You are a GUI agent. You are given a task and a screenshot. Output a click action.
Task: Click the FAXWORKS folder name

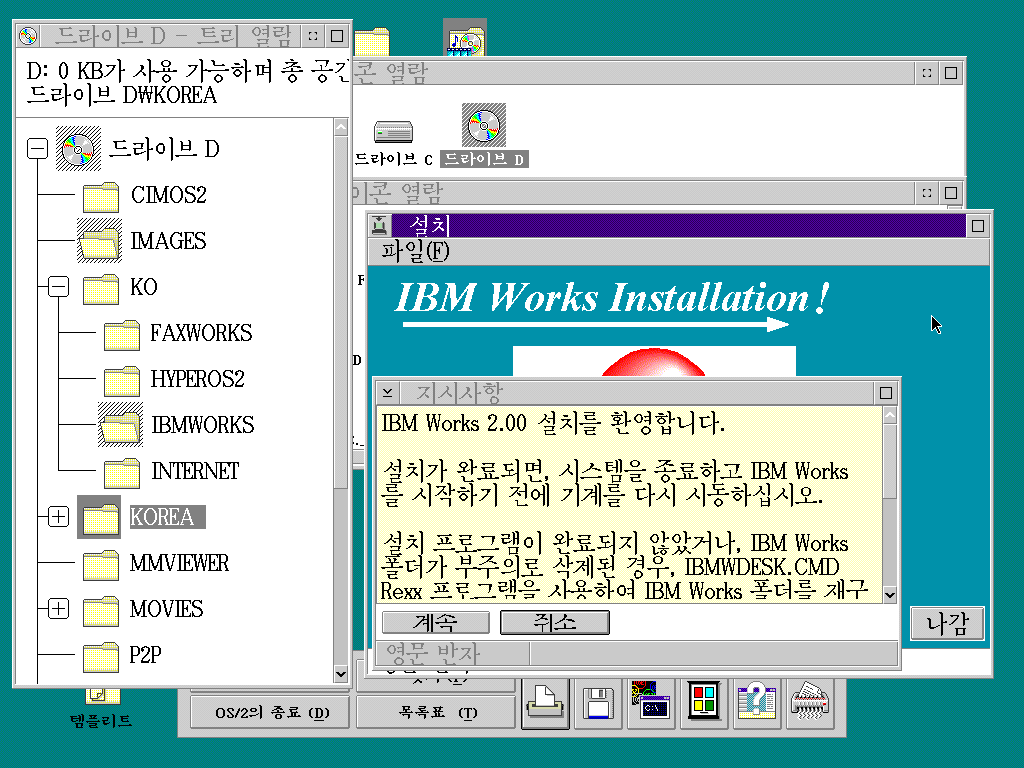(201, 333)
